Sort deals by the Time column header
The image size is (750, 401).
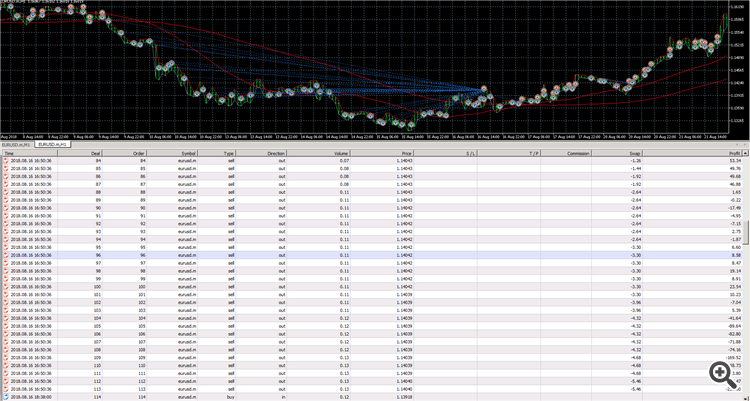(x=30, y=154)
